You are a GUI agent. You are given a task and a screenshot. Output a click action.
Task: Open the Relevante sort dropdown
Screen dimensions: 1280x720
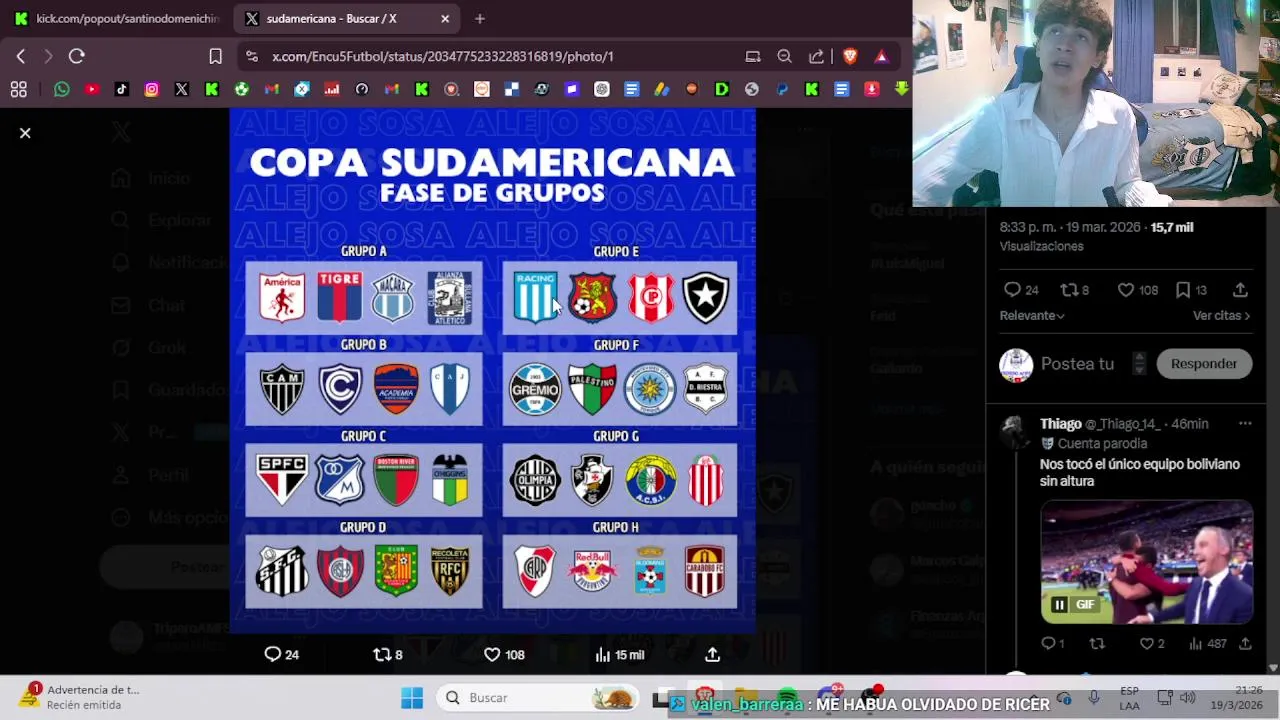tap(1032, 316)
